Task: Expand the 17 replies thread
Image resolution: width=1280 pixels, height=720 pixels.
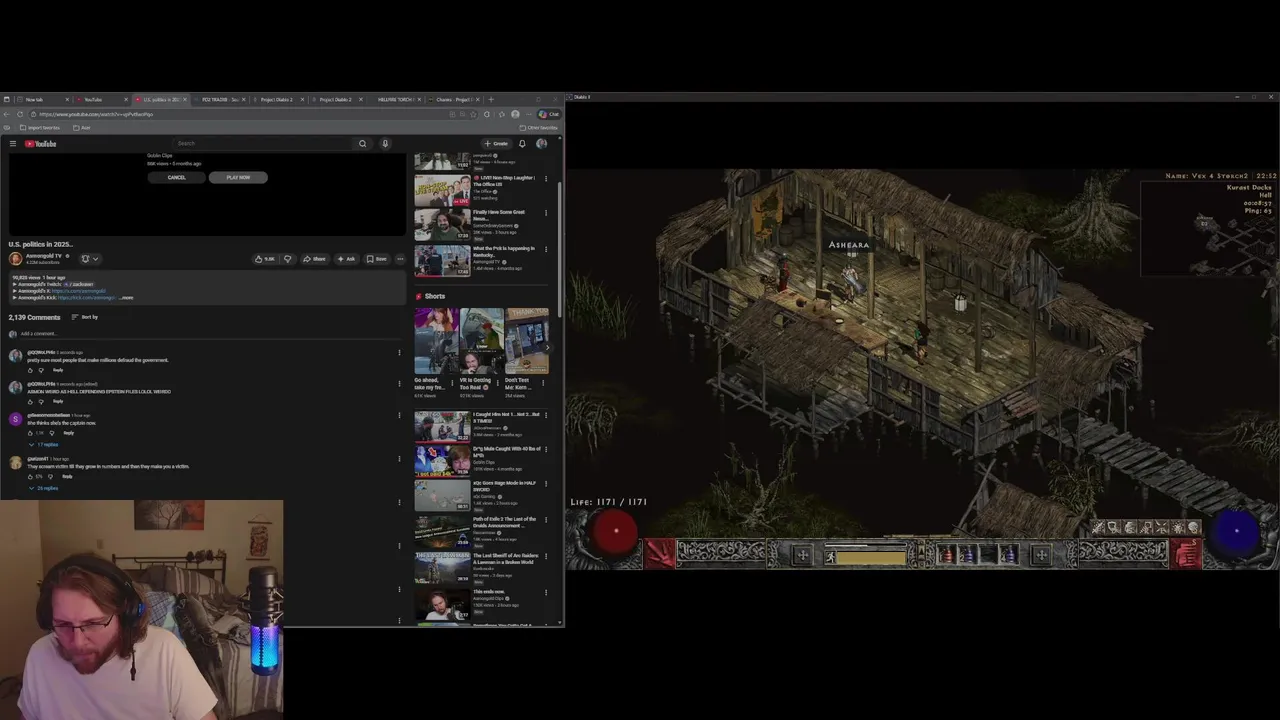Action: [x=44, y=444]
